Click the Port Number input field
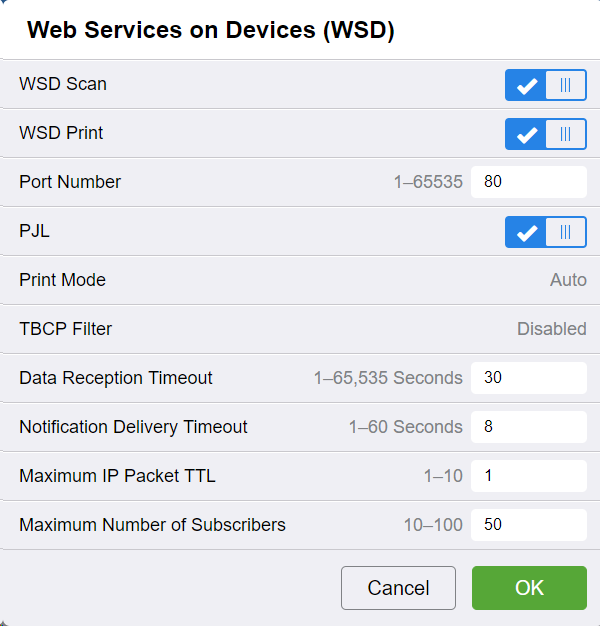Viewport: 600px width, 626px height. click(528, 182)
